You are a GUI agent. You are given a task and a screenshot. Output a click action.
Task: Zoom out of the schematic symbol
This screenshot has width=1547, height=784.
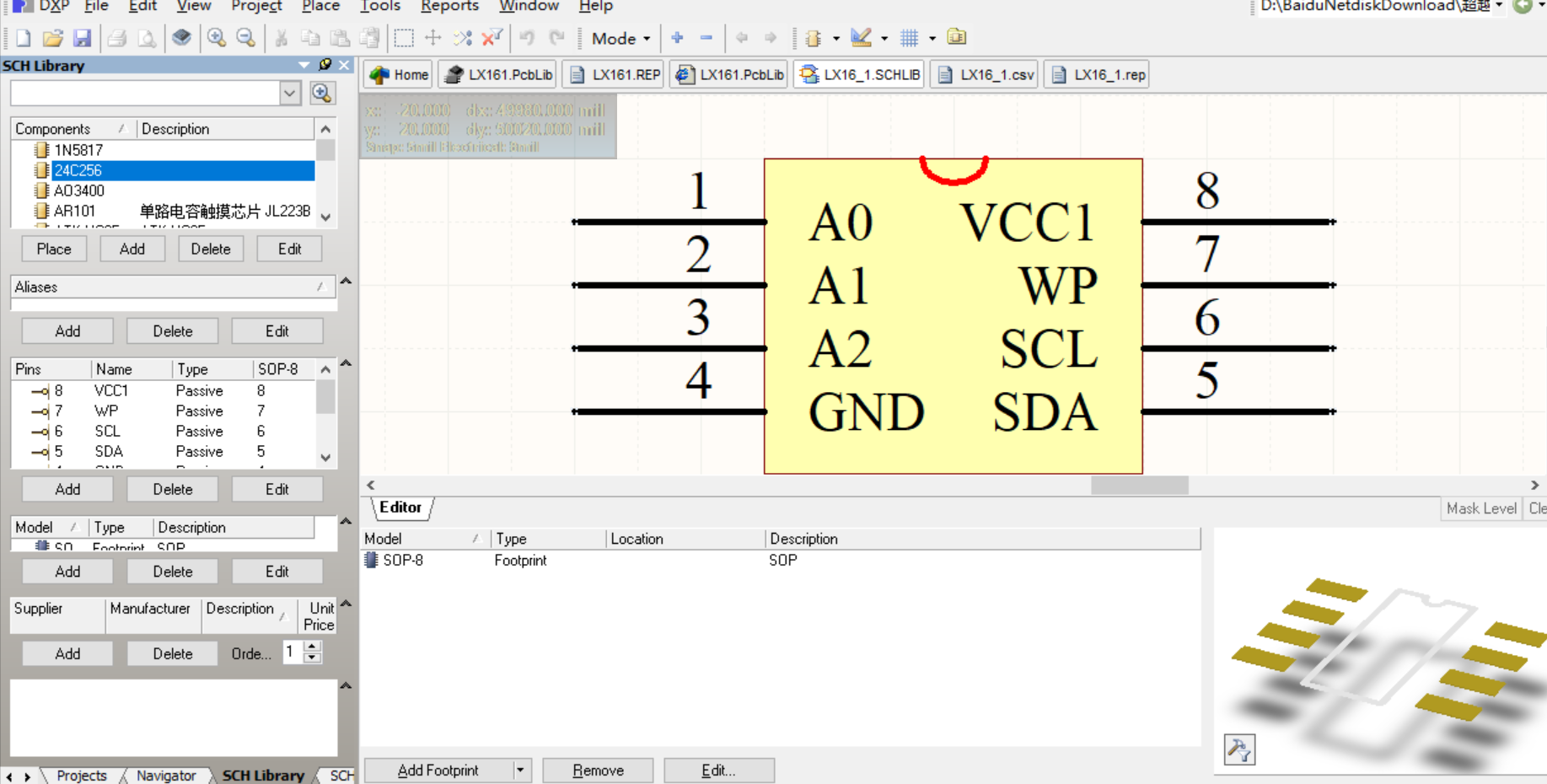(245, 38)
